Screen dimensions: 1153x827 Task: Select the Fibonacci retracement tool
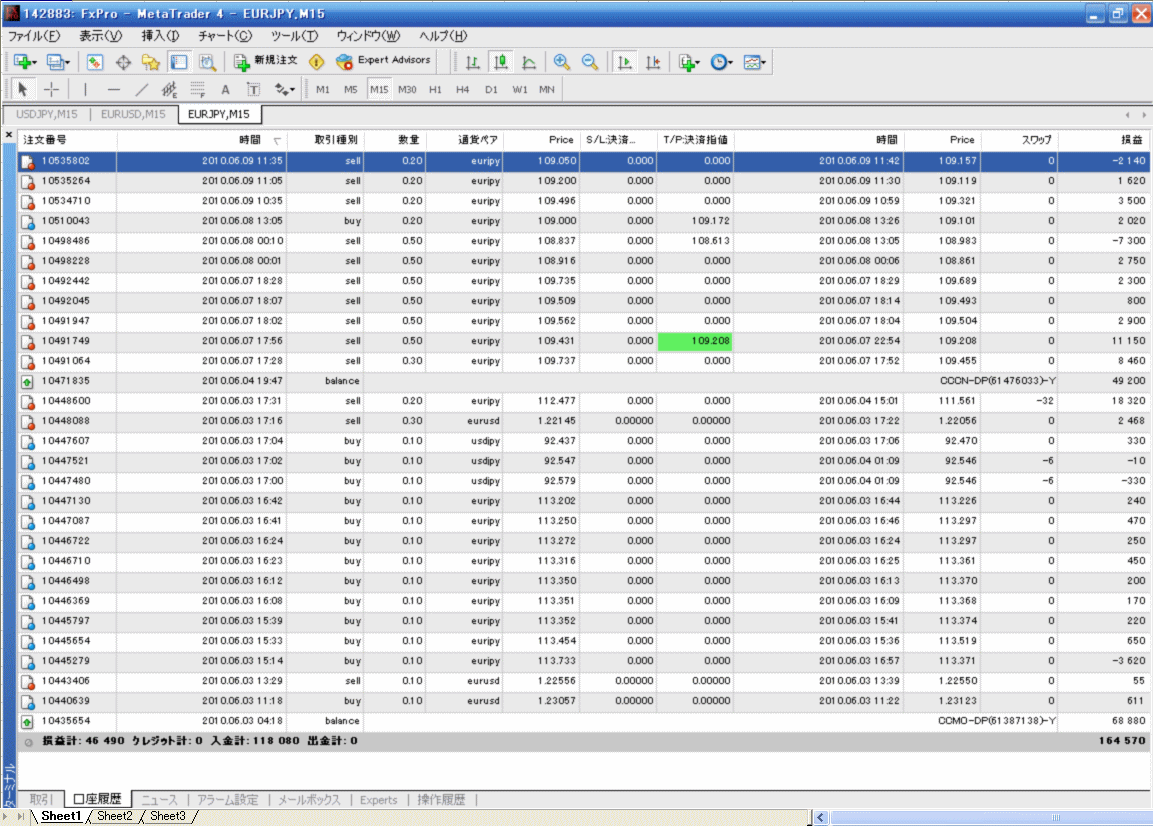(197, 89)
